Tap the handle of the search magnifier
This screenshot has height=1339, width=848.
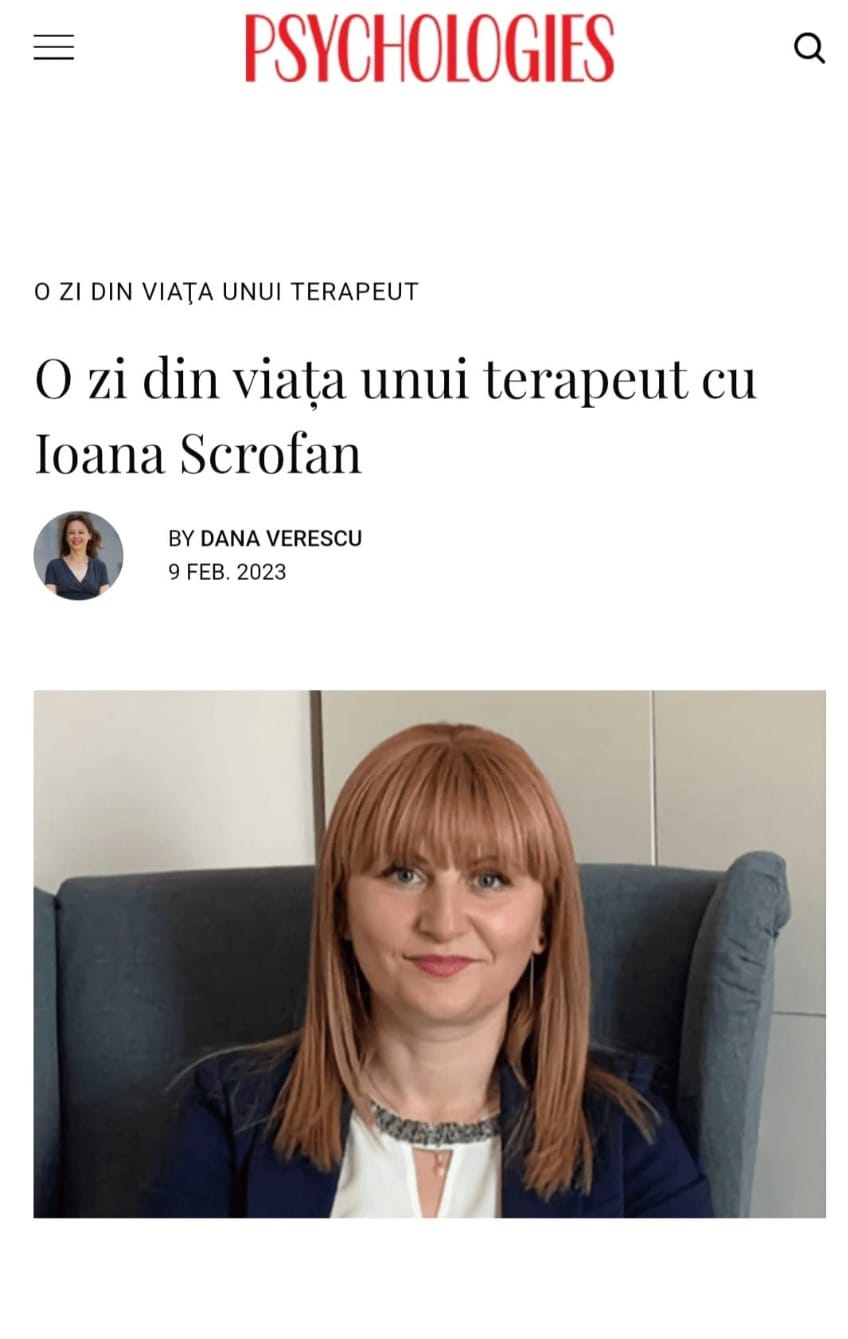(819, 57)
